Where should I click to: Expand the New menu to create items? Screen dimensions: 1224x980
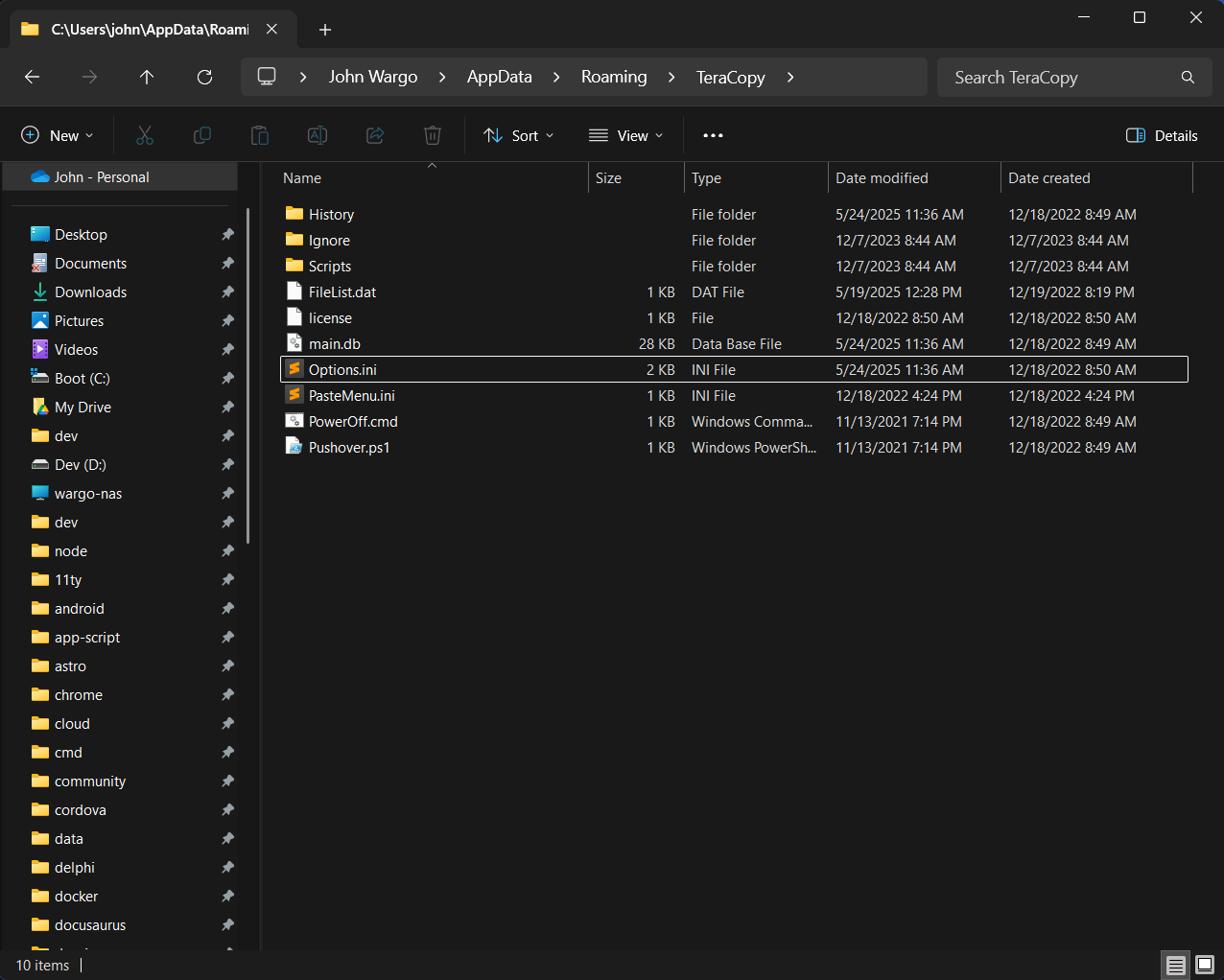click(x=58, y=135)
